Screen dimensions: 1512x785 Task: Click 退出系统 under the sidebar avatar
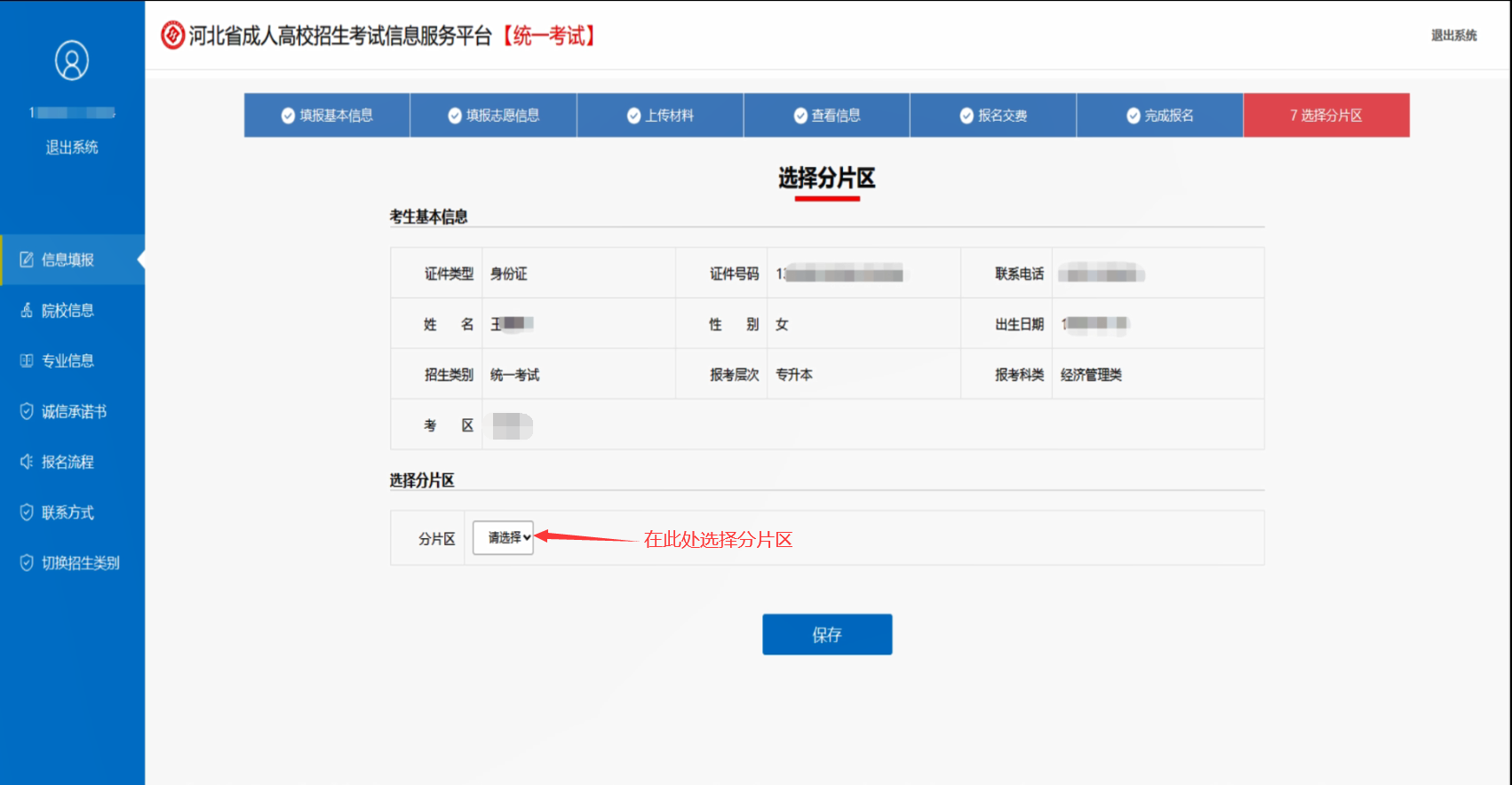click(72, 147)
